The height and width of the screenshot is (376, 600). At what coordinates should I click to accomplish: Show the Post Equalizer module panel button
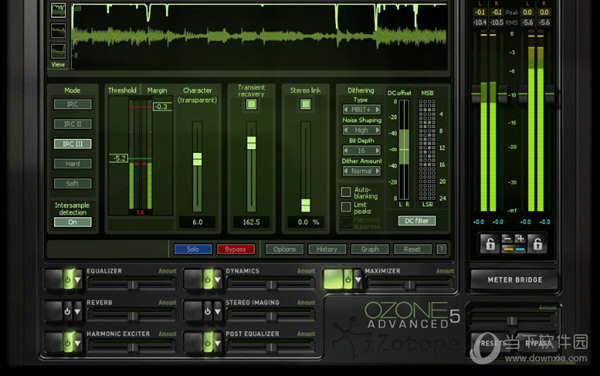[x=194, y=342]
